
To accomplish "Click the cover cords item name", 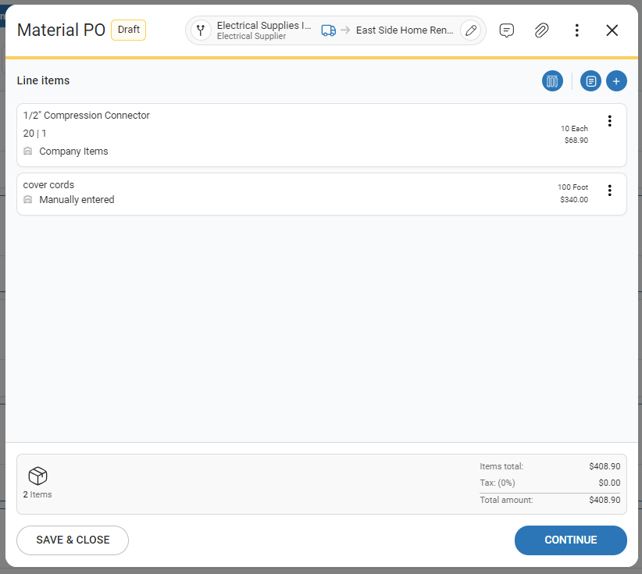I will click(48, 185).
